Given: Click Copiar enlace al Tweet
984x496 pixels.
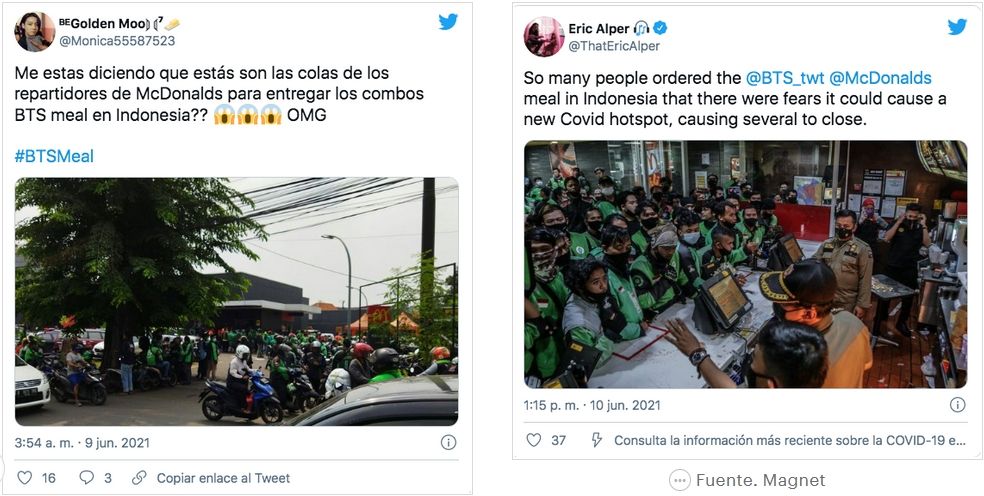Looking at the screenshot, I should 223,478.
